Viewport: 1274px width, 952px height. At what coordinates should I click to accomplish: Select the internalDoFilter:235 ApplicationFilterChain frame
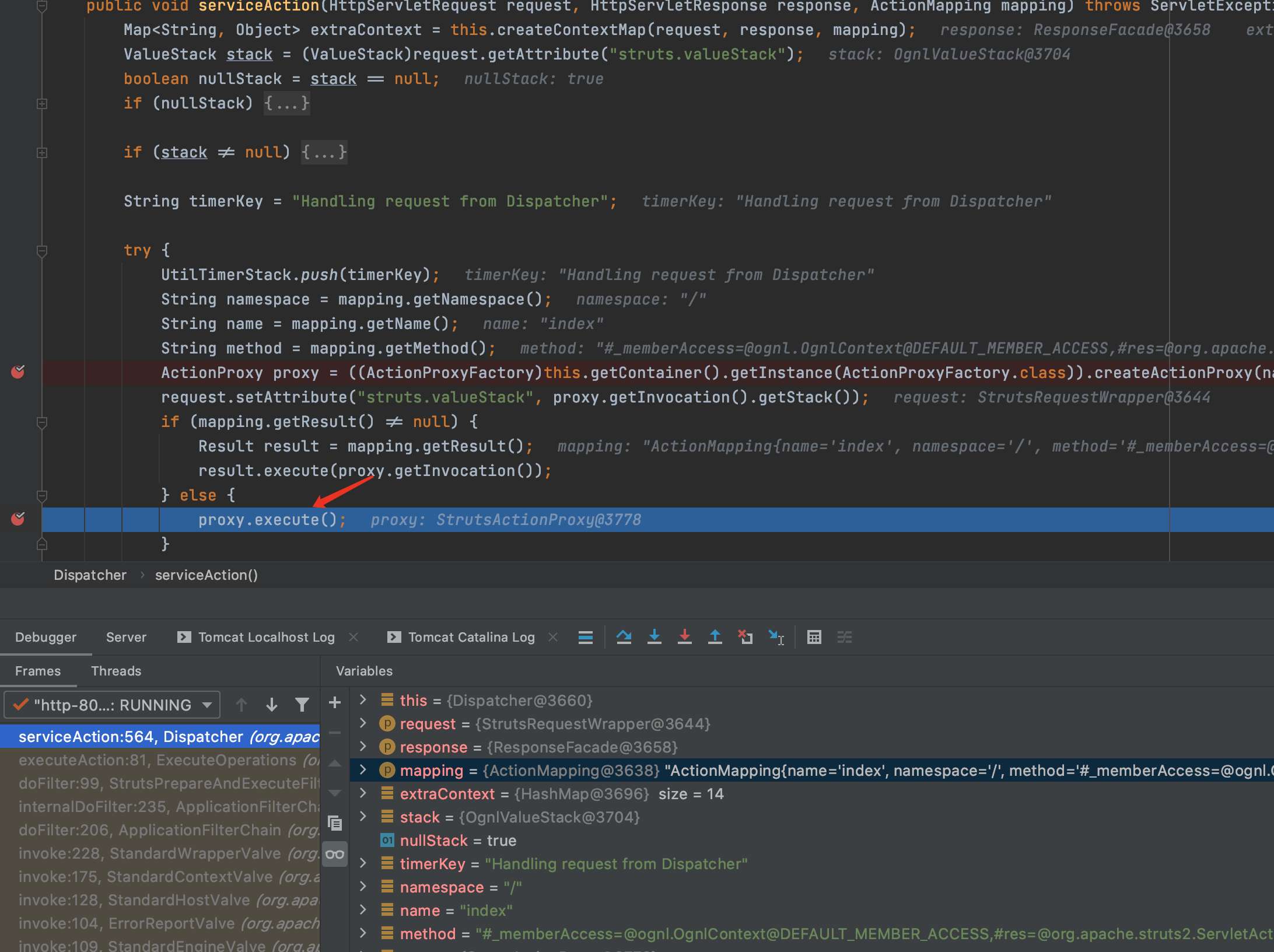tap(160, 807)
